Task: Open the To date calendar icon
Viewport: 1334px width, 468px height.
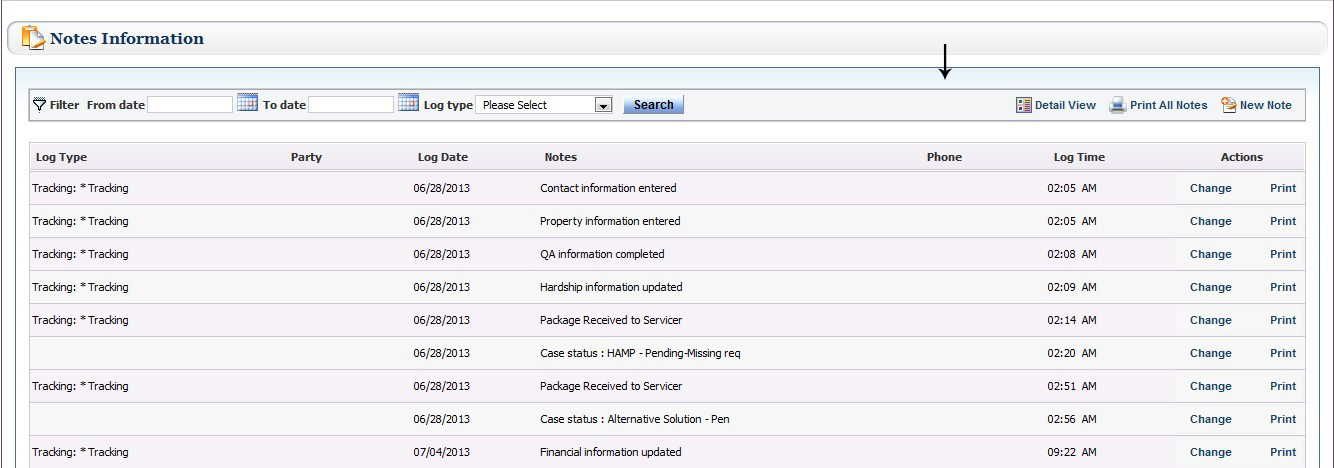Action: tap(408, 103)
